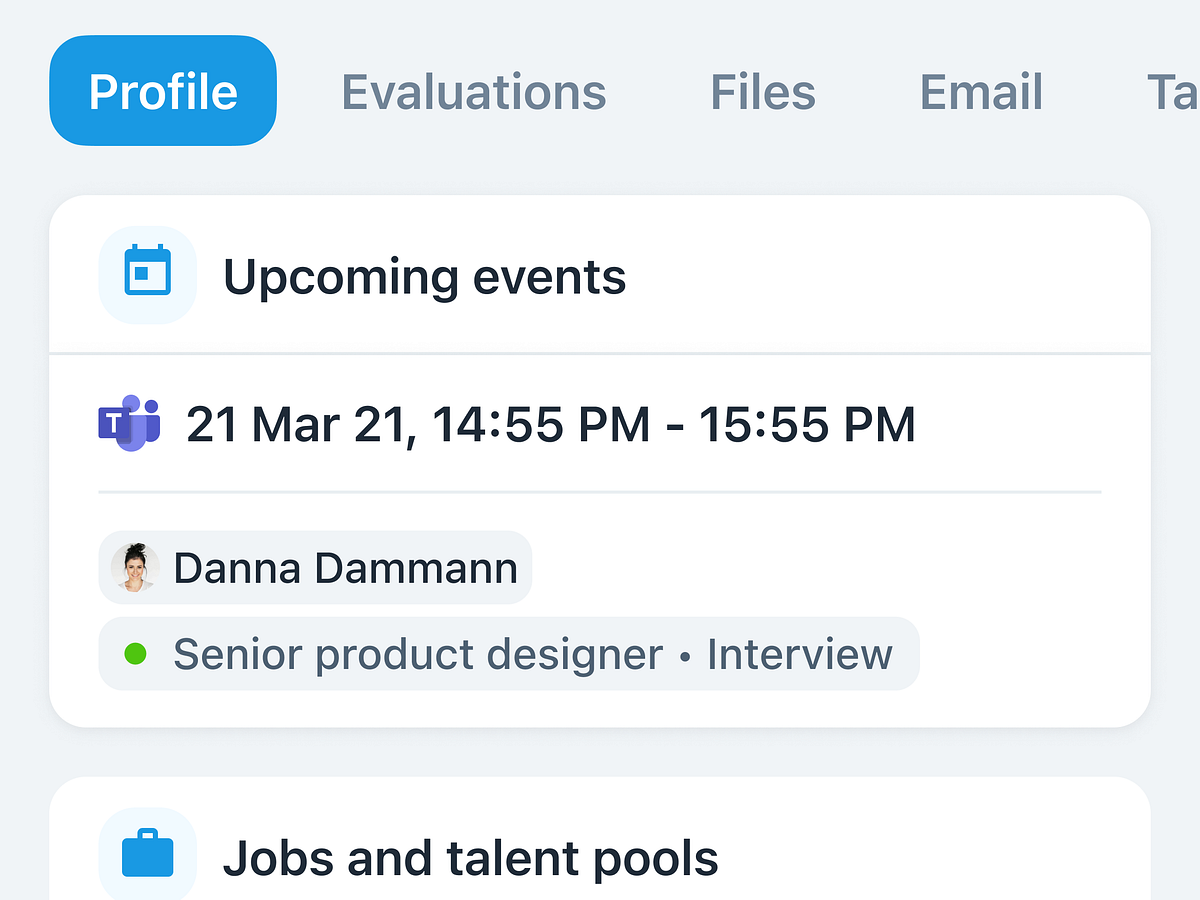1200x900 pixels.
Task: Click the Microsoft Teams meeting icon
Action: click(129, 424)
